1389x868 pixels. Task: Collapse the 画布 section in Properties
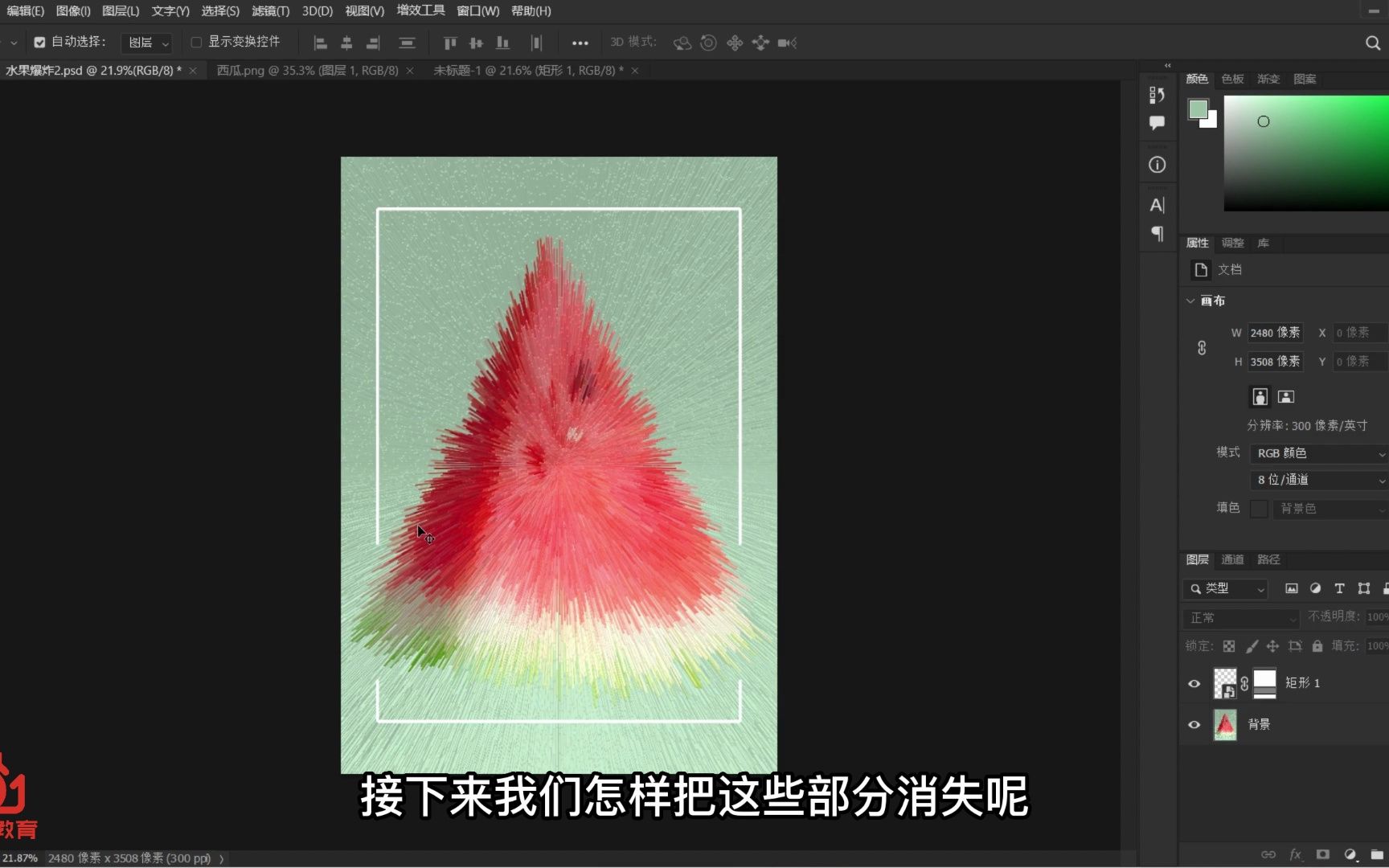click(x=1190, y=300)
